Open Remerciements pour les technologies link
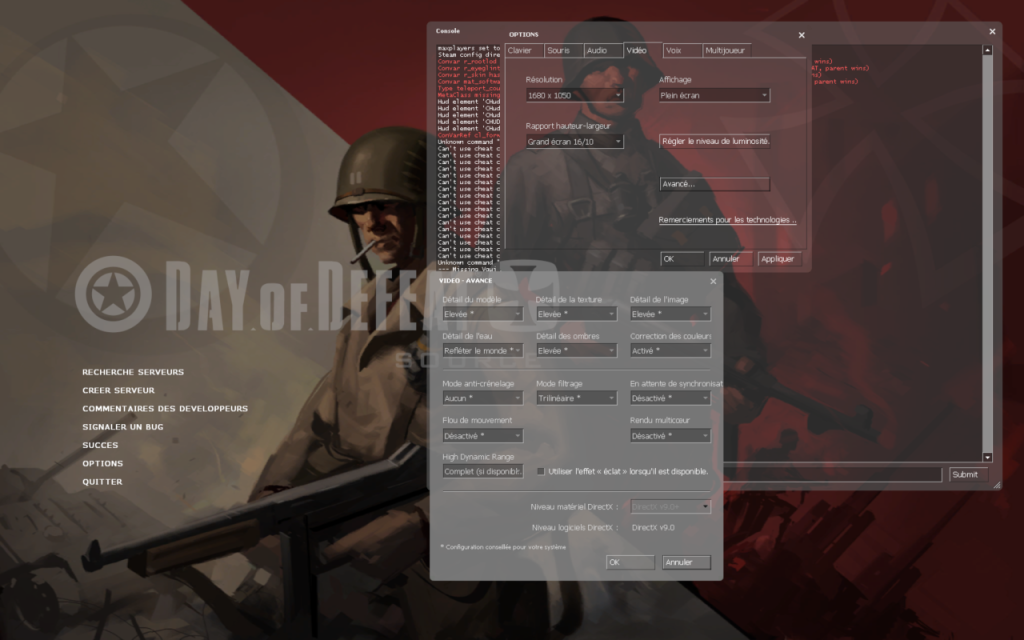Image resolution: width=1024 pixels, height=640 pixels. click(x=727, y=220)
